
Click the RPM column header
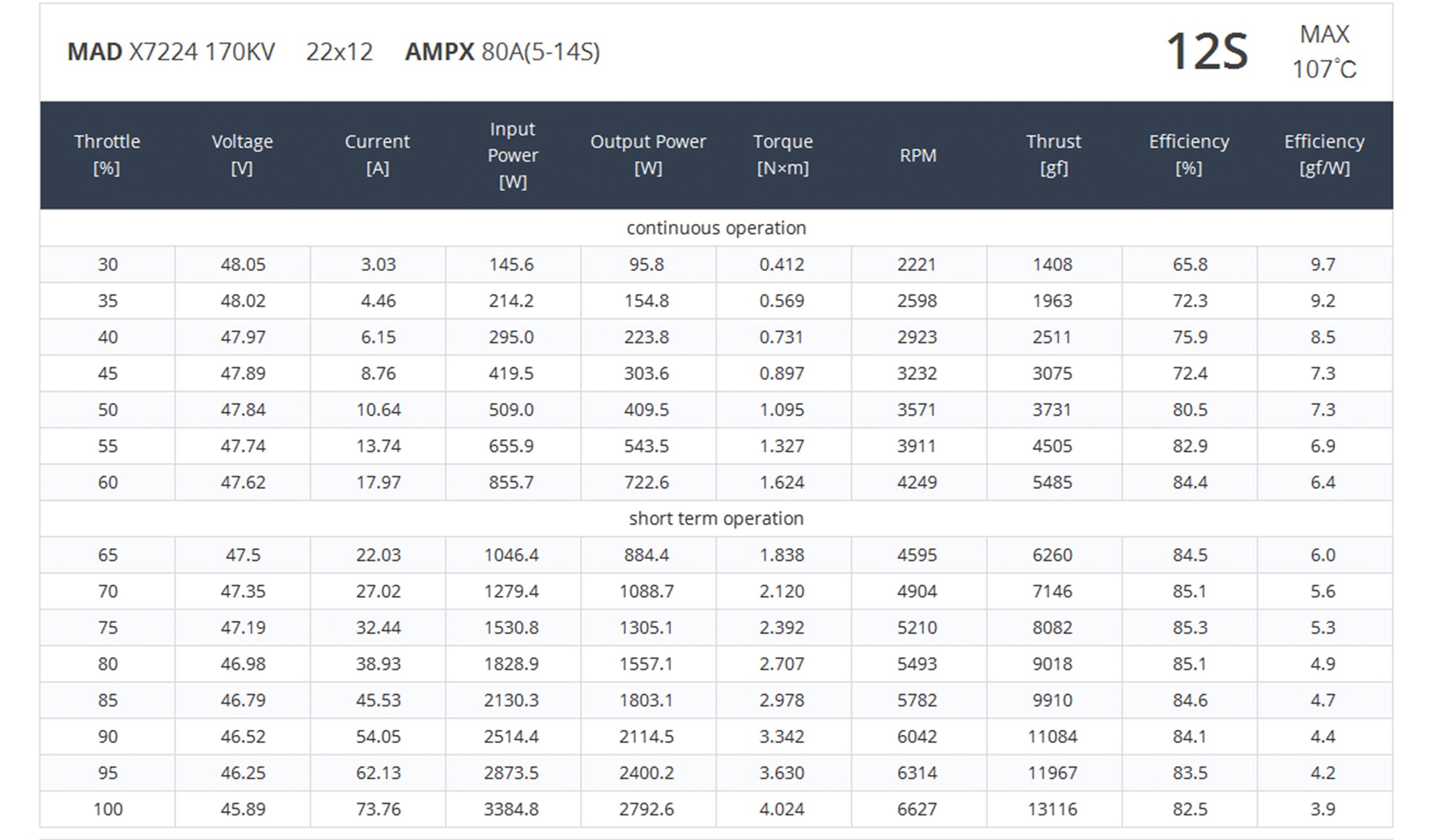[918, 155]
